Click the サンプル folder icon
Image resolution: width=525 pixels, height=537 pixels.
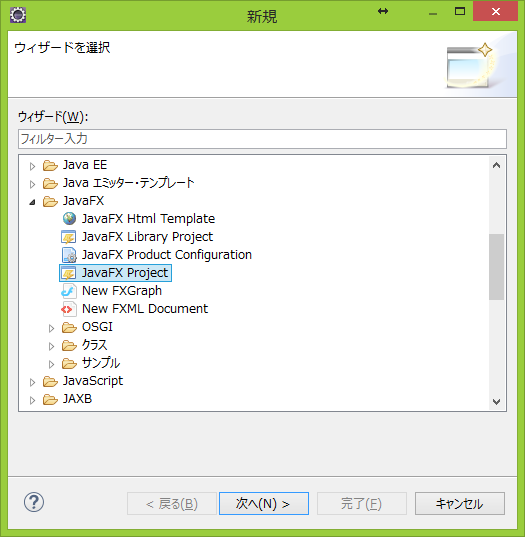tap(69, 363)
